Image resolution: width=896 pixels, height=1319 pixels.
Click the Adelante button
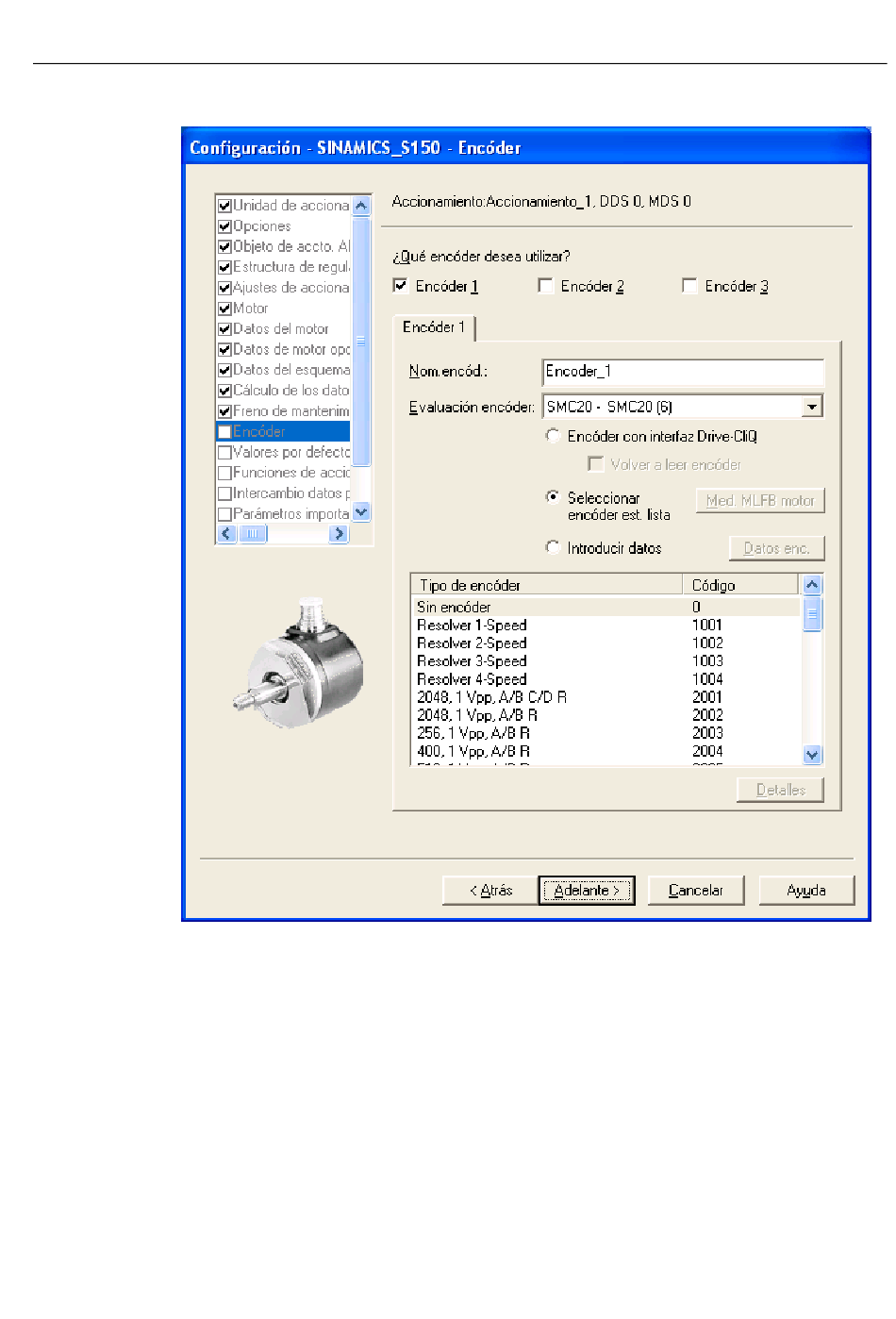pyautogui.click(x=587, y=890)
